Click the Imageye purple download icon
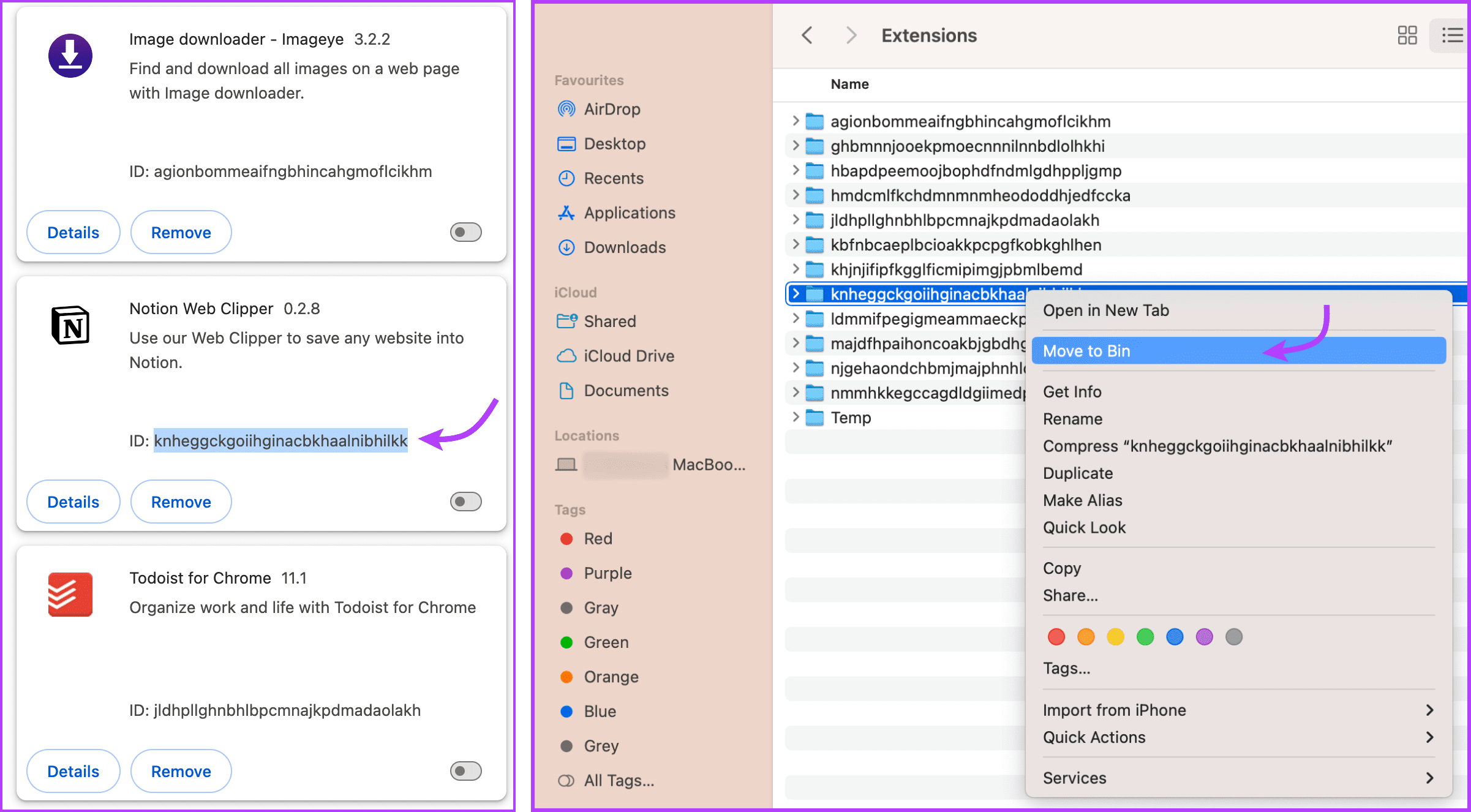This screenshot has width=1471, height=812. (70, 56)
